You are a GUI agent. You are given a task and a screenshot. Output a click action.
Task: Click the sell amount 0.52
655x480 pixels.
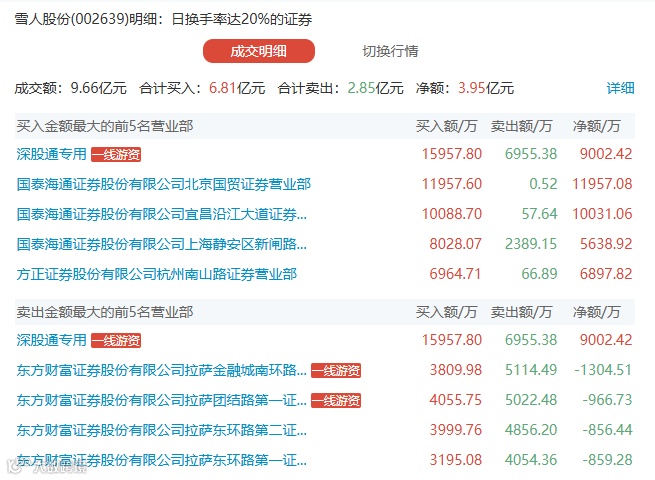pos(543,184)
